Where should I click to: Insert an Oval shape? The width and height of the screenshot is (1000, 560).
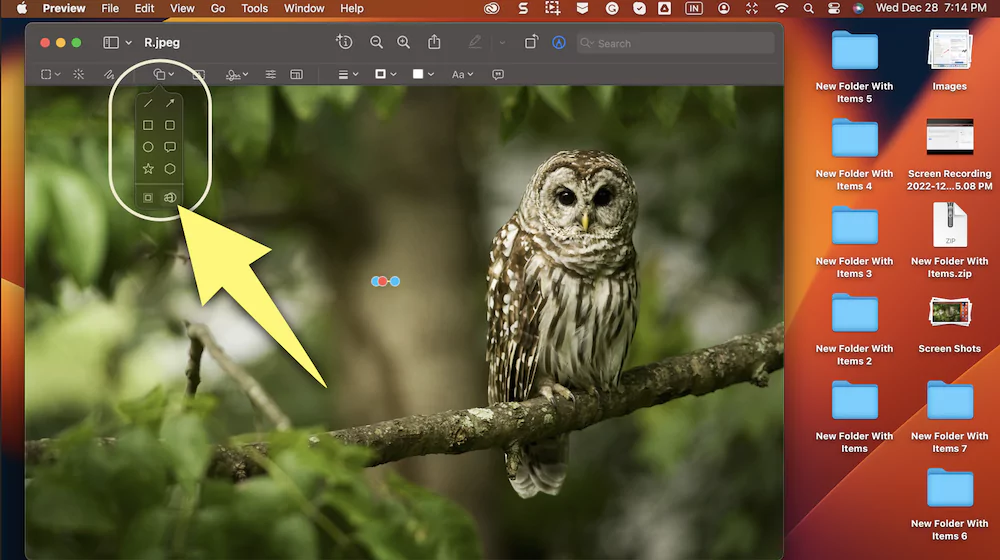(148, 147)
